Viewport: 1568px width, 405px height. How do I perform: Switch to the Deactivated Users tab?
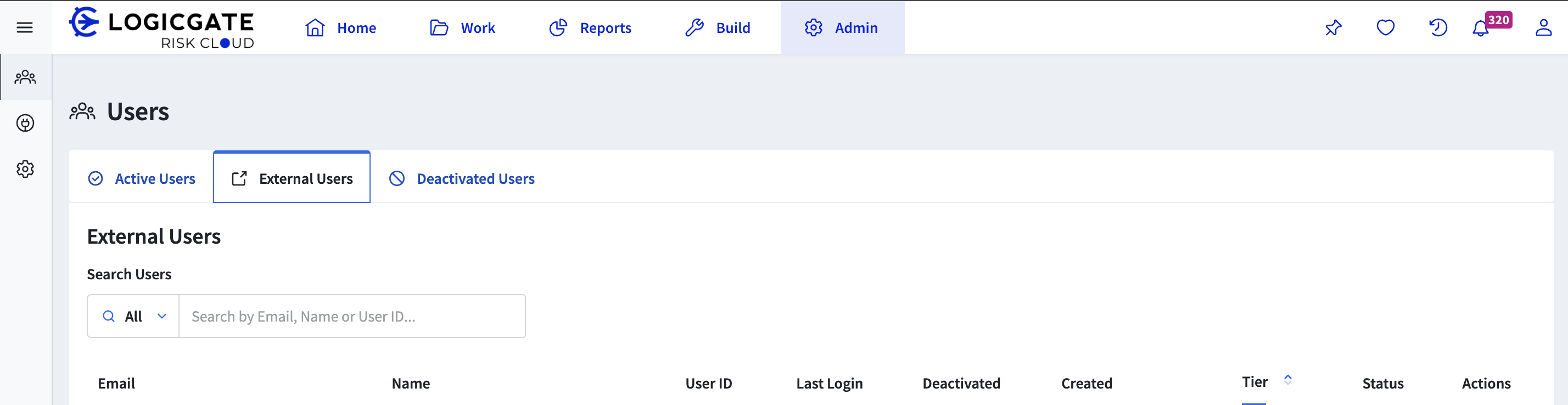point(462,178)
